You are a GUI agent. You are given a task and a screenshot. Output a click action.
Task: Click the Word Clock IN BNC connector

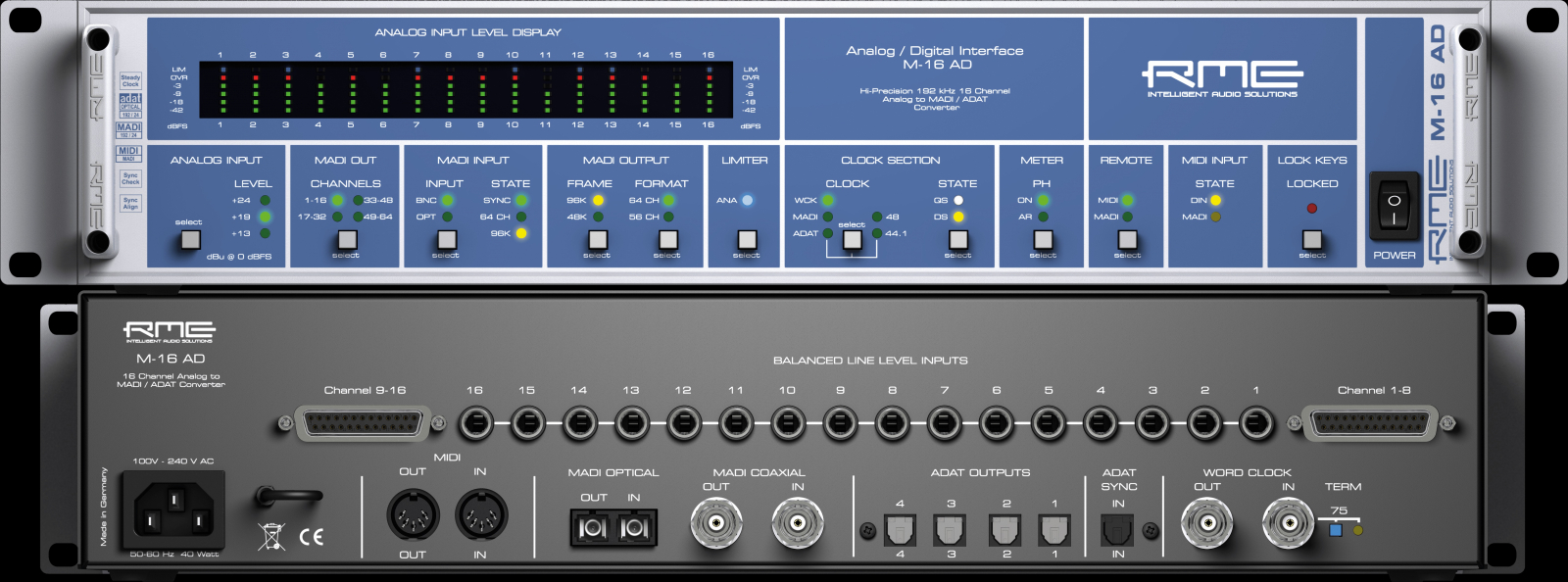(1288, 523)
